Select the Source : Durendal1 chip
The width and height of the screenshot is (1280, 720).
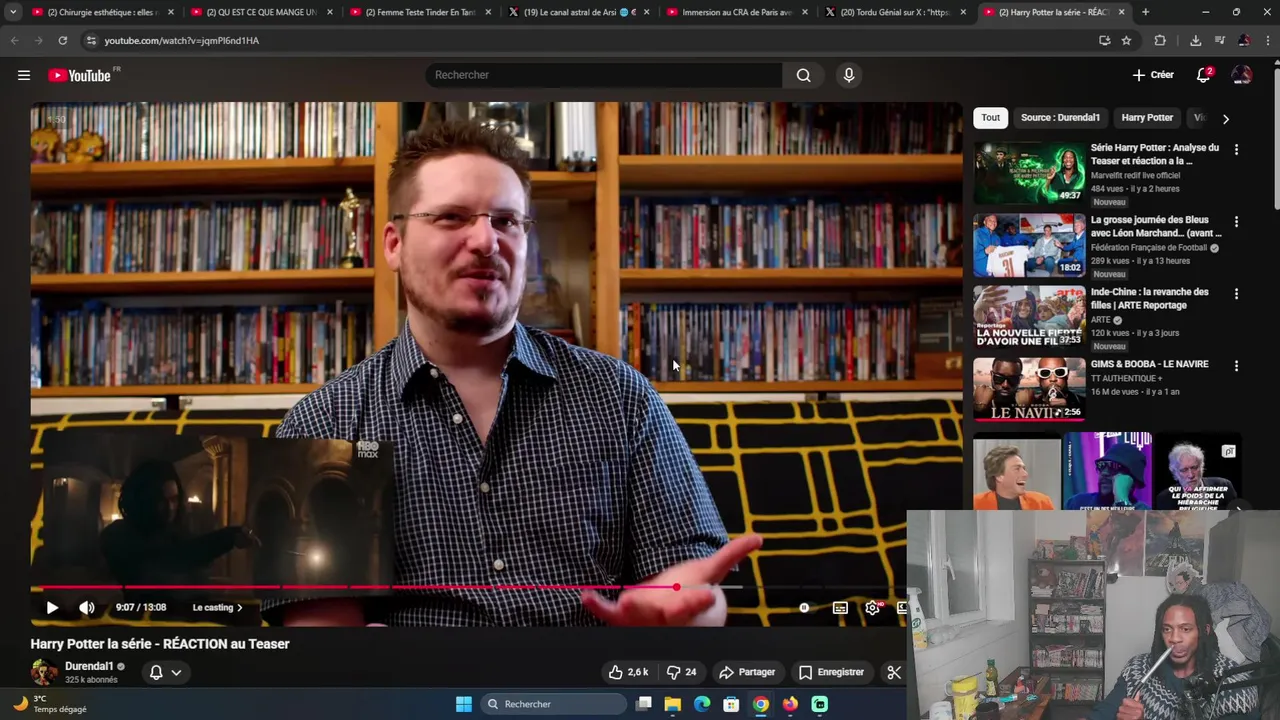(1060, 117)
